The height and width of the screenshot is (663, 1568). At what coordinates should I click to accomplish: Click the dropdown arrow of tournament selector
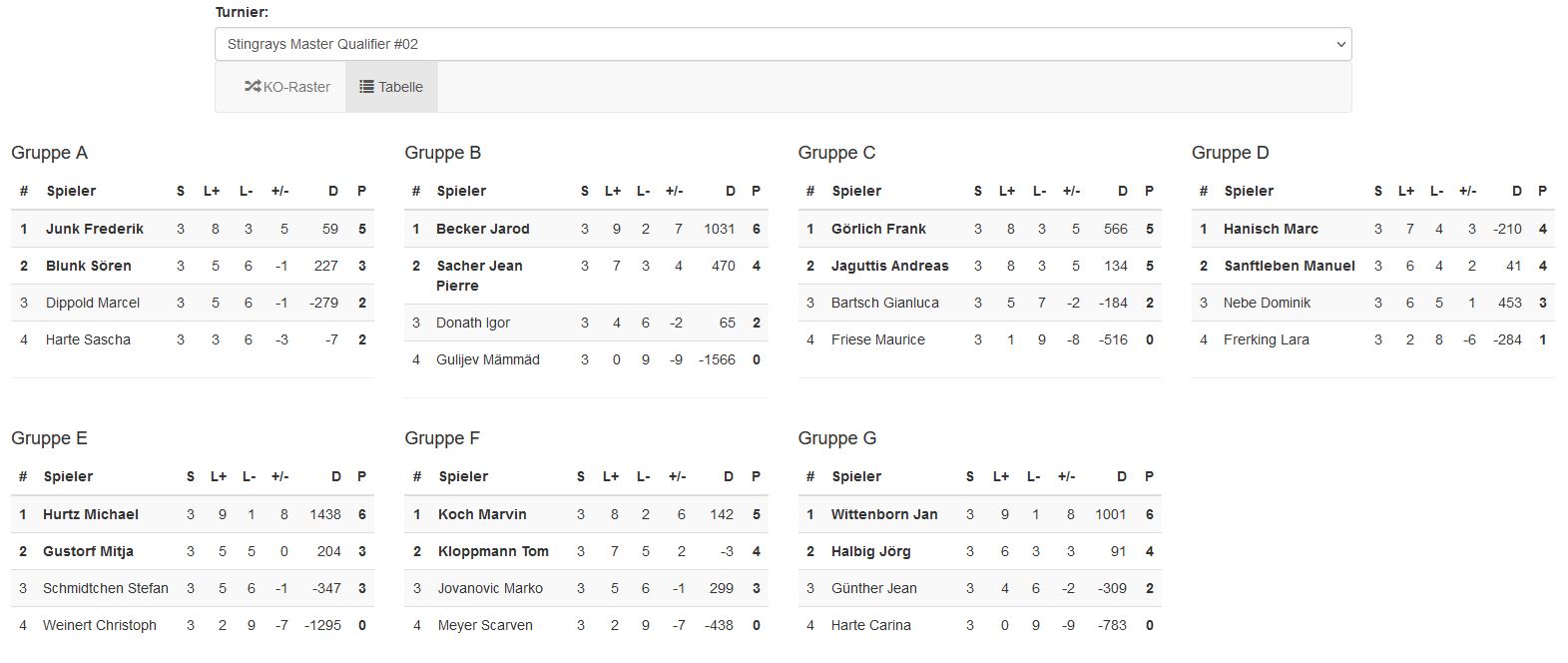[1340, 44]
